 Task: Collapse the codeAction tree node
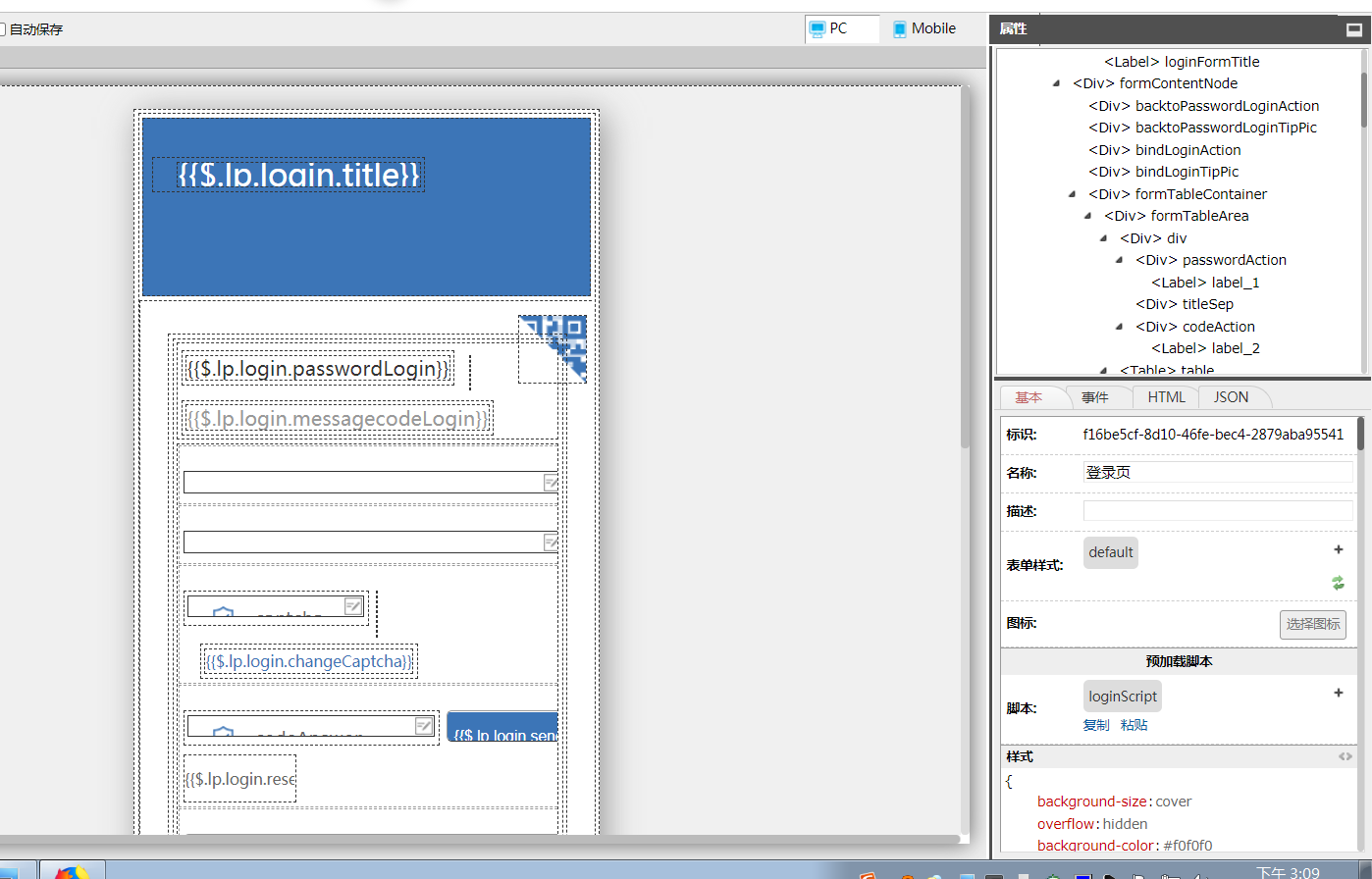(1119, 327)
